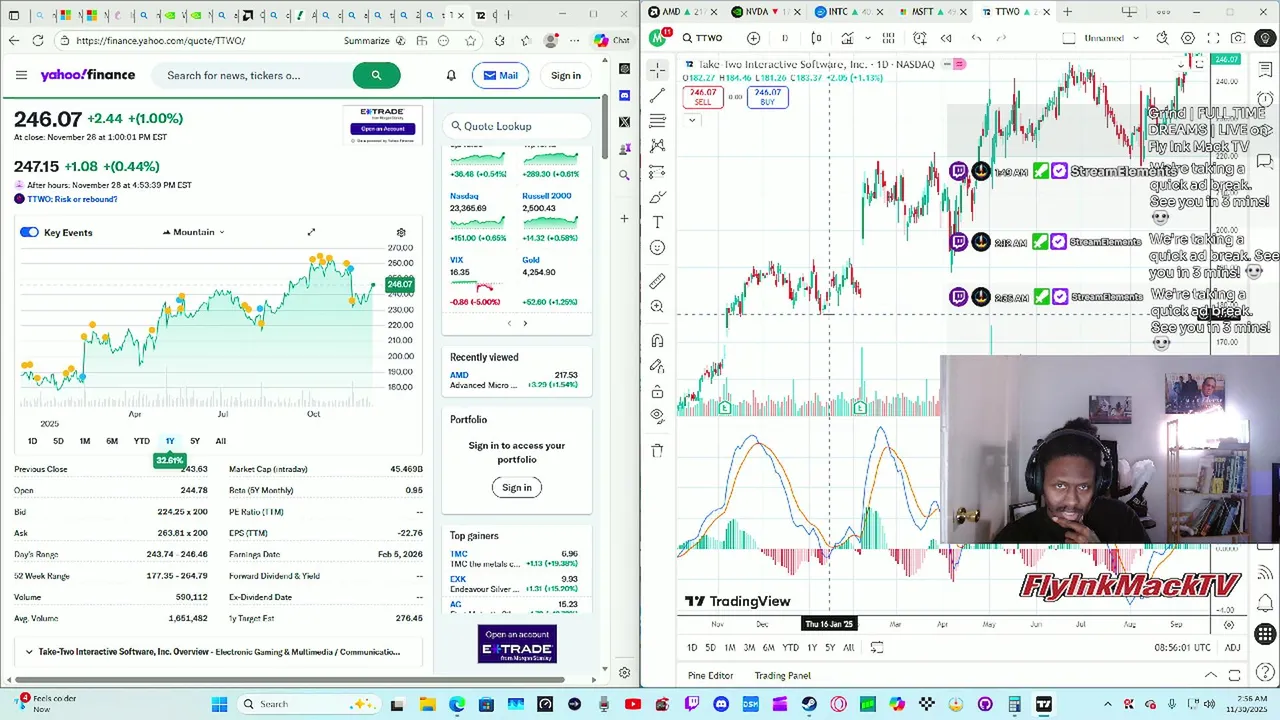Open the forecasting and measurement tools icon
Viewport: 1280px width, 720px height.
pos(657,172)
